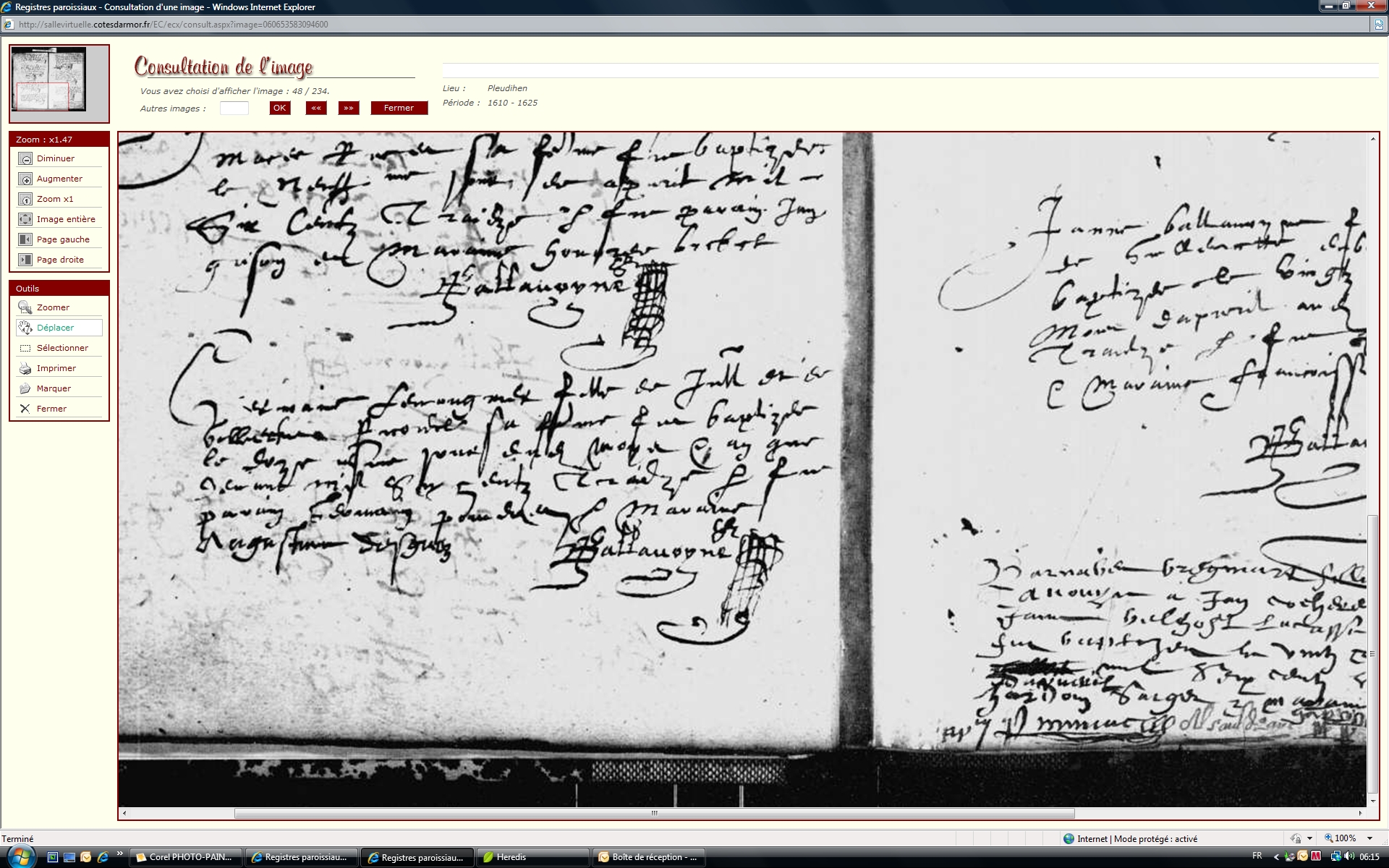The height and width of the screenshot is (868, 1389).
Task: Print the image with Imprimer
Action: 25,369
